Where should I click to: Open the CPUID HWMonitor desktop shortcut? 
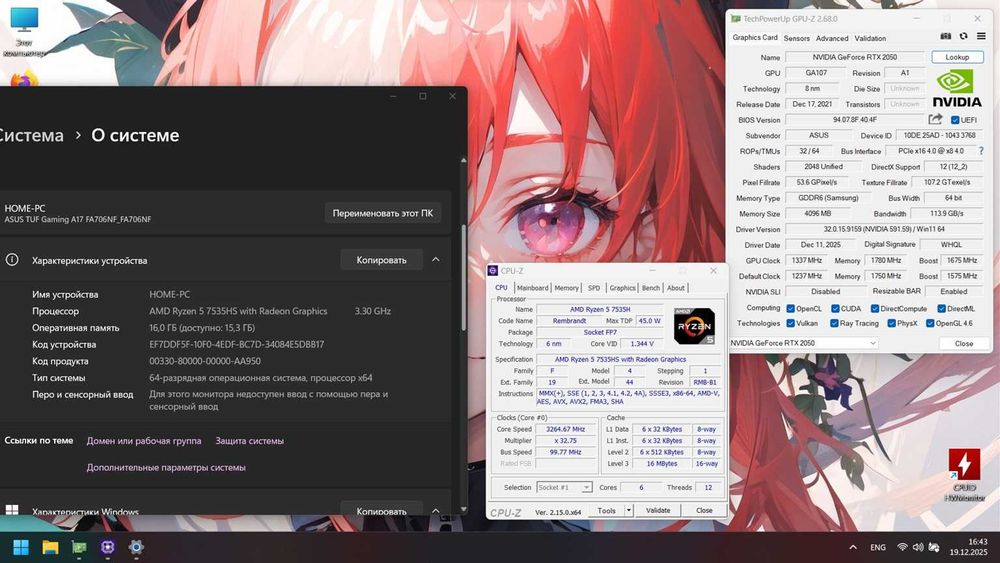pyautogui.click(x=964, y=474)
